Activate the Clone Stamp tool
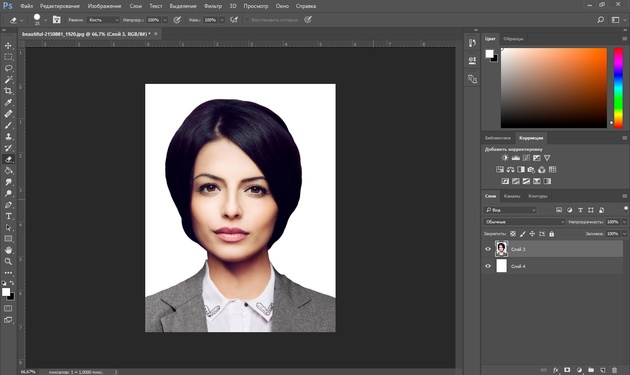This screenshot has height=375, width=630. [8, 136]
